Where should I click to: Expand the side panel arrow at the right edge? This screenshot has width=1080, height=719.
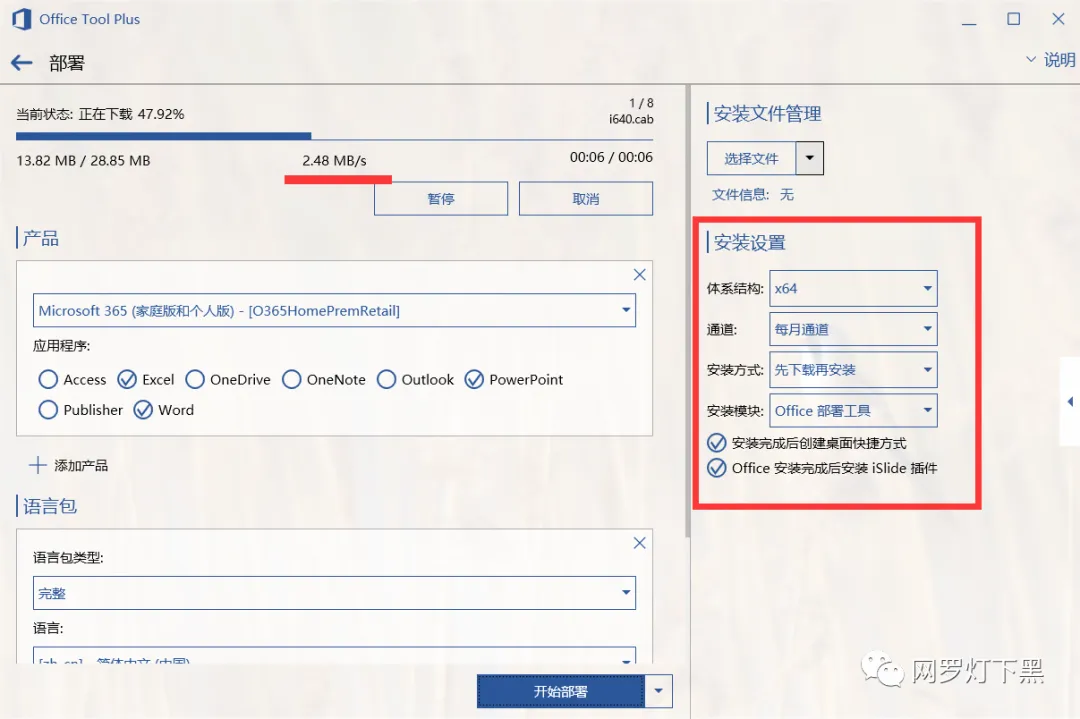point(1070,402)
